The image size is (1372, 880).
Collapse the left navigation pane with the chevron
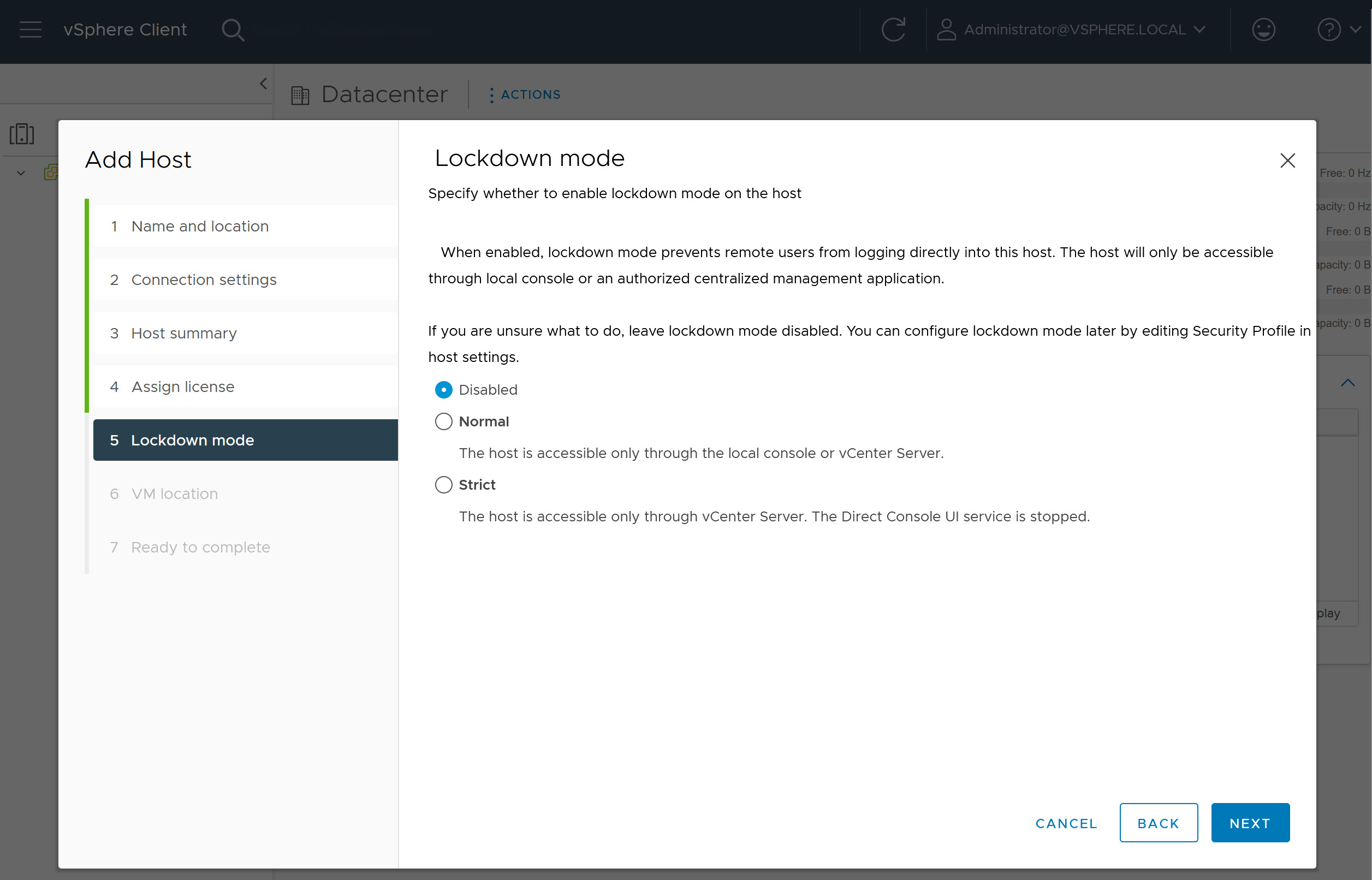point(264,84)
